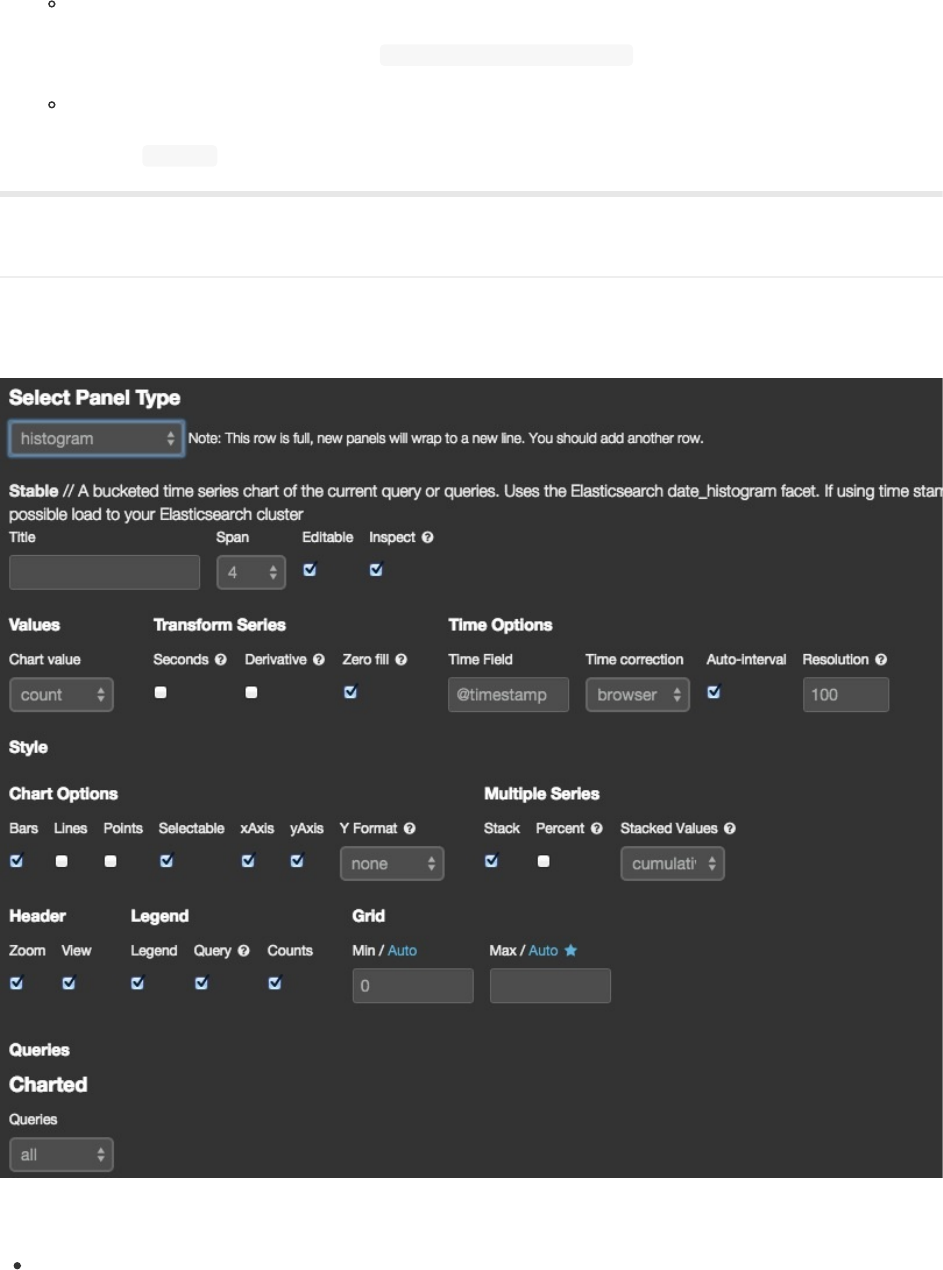Open the Chart value count dropdown

[61, 695]
